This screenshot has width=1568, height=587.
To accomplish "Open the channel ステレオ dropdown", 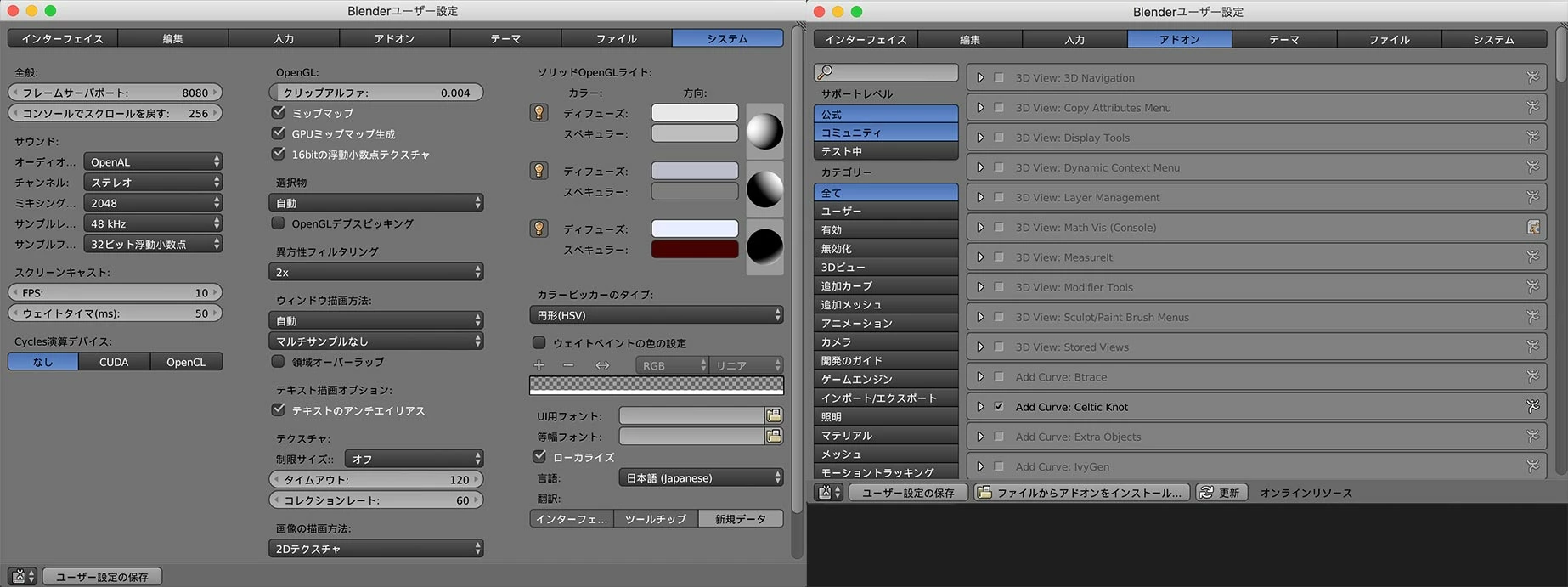I will 153,182.
